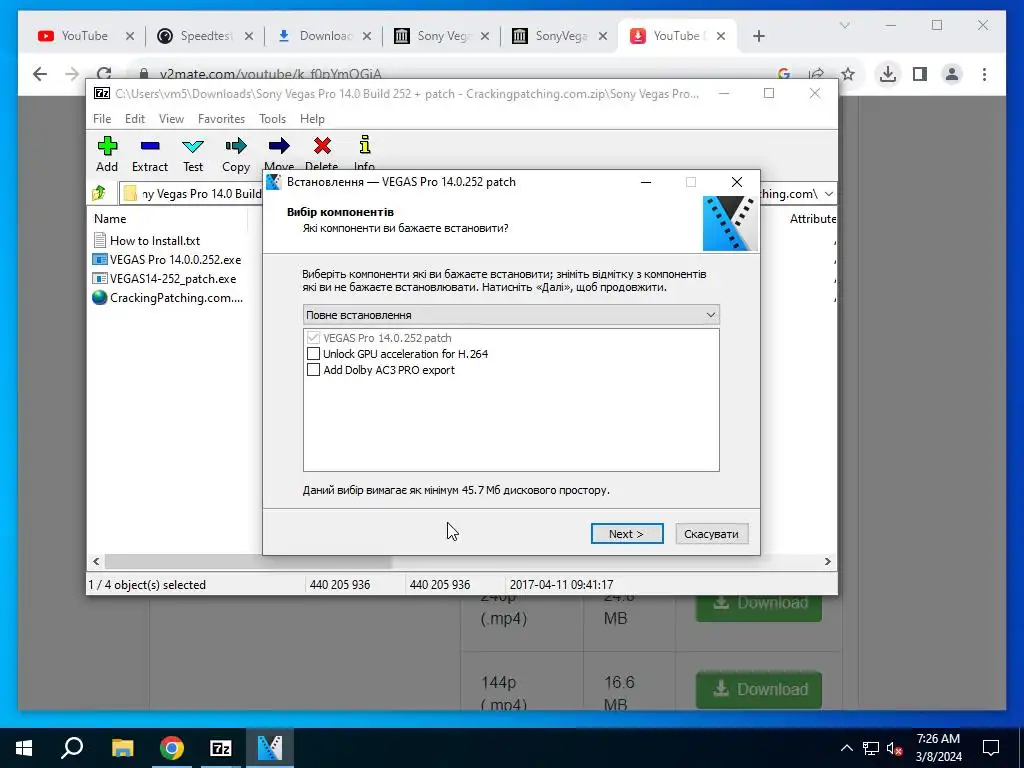Click Chrome back arrow
The width and height of the screenshot is (1024, 768).
[x=40, y=74]
